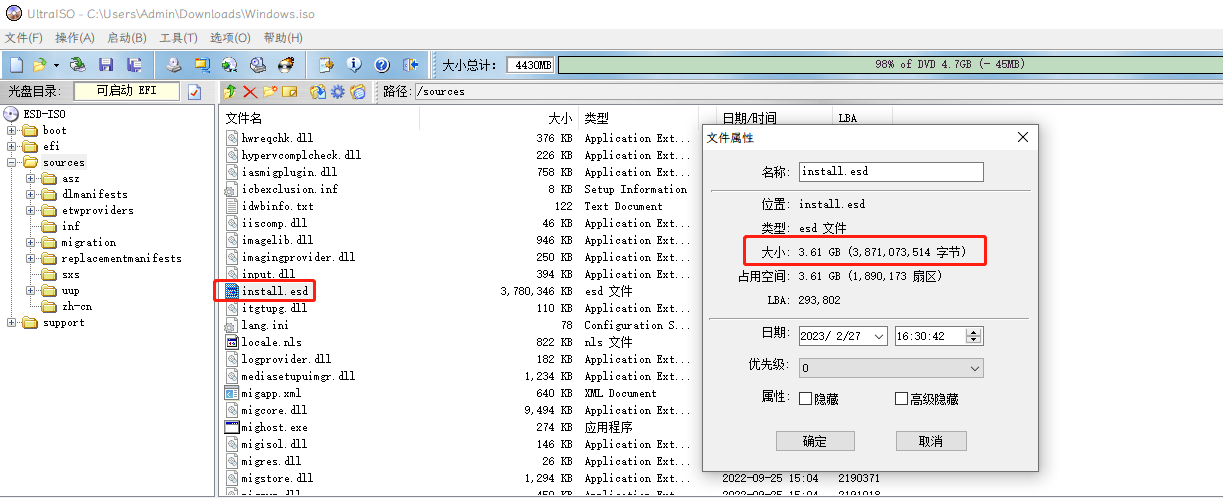The image size is (1223, 498).
Task: Click the install.esd file icon
Action: click(x=232, y=291)
